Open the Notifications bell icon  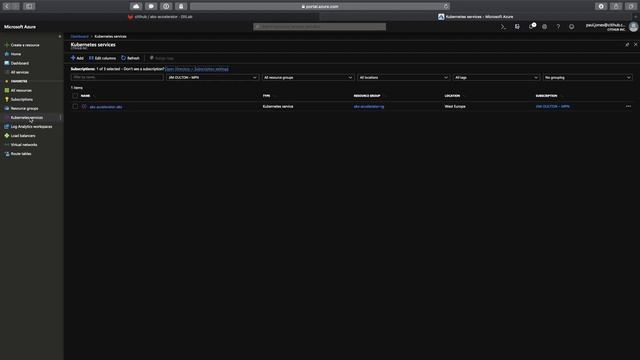(531, 27)
